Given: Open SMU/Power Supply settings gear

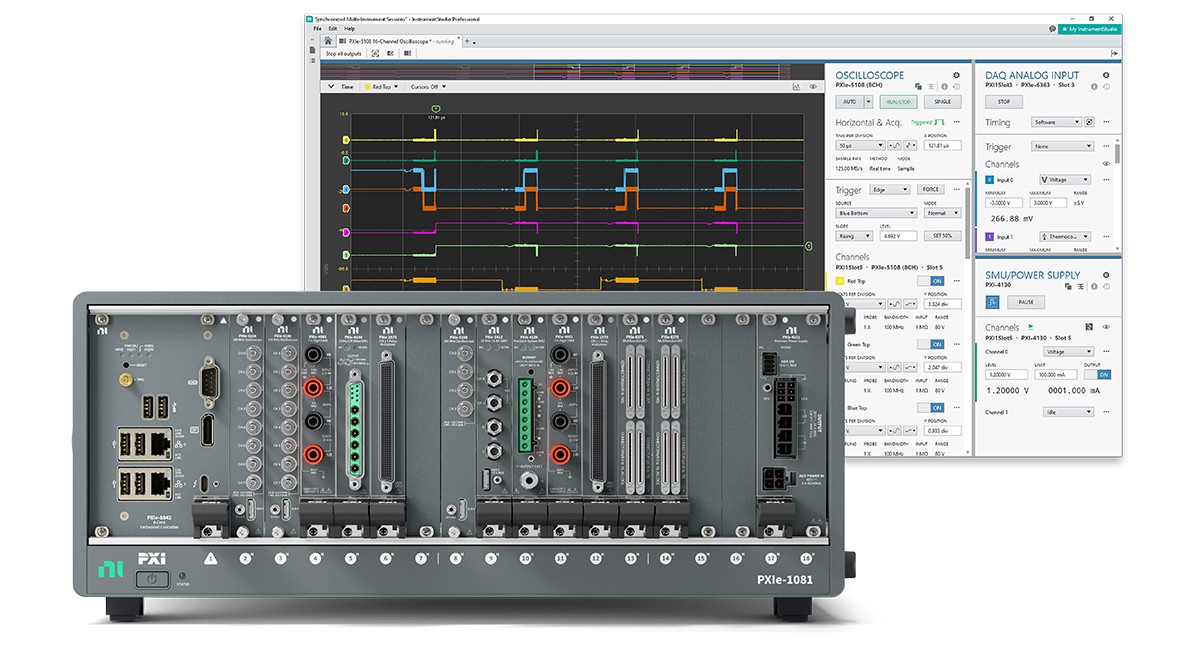Looking at the screenshot, I should (x=1106, y=275).
